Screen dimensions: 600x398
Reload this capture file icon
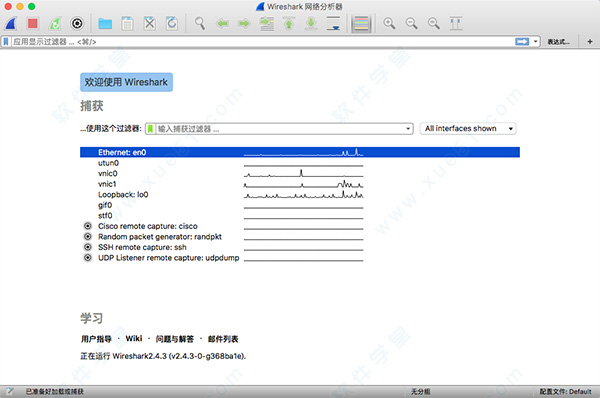[172, 24]
